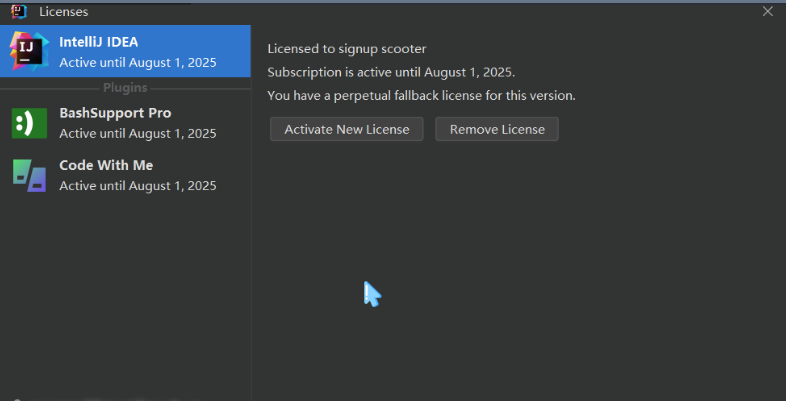Click the Code With Me icon

(x=29, y=175)
